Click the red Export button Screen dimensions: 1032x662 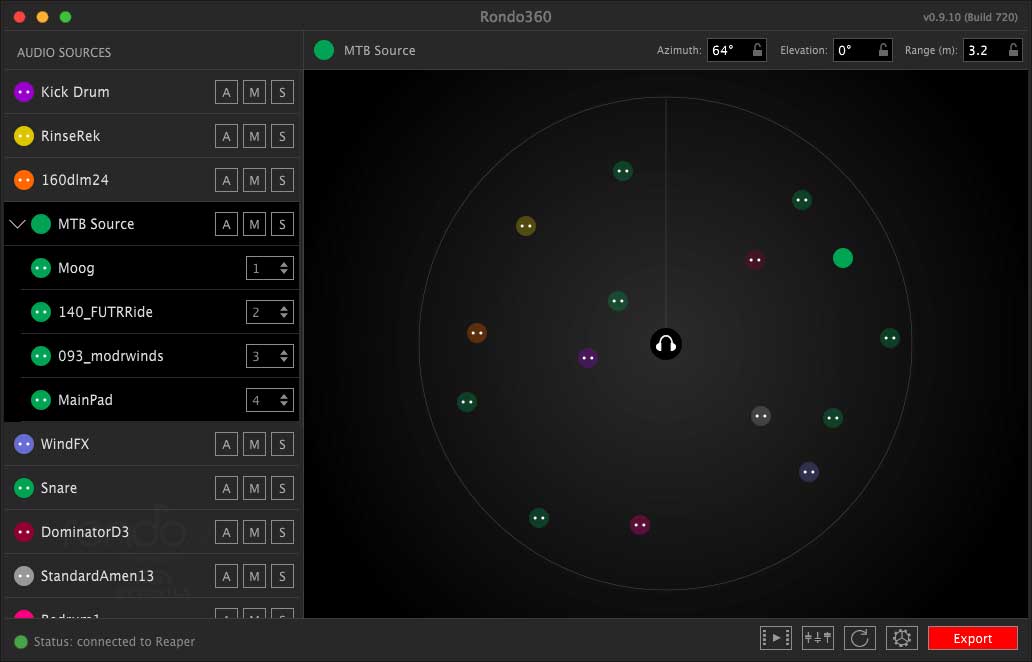(x=972, y=638)
